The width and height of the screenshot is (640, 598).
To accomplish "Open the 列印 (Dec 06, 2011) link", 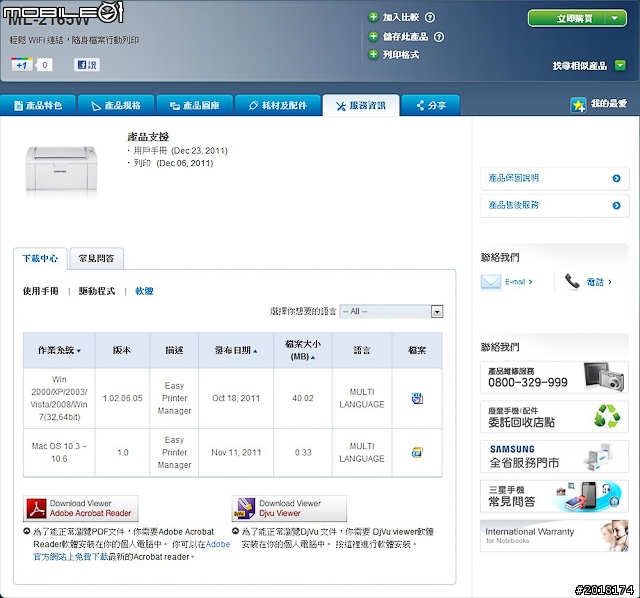I will pyautogui.click(x=173, y=163).
